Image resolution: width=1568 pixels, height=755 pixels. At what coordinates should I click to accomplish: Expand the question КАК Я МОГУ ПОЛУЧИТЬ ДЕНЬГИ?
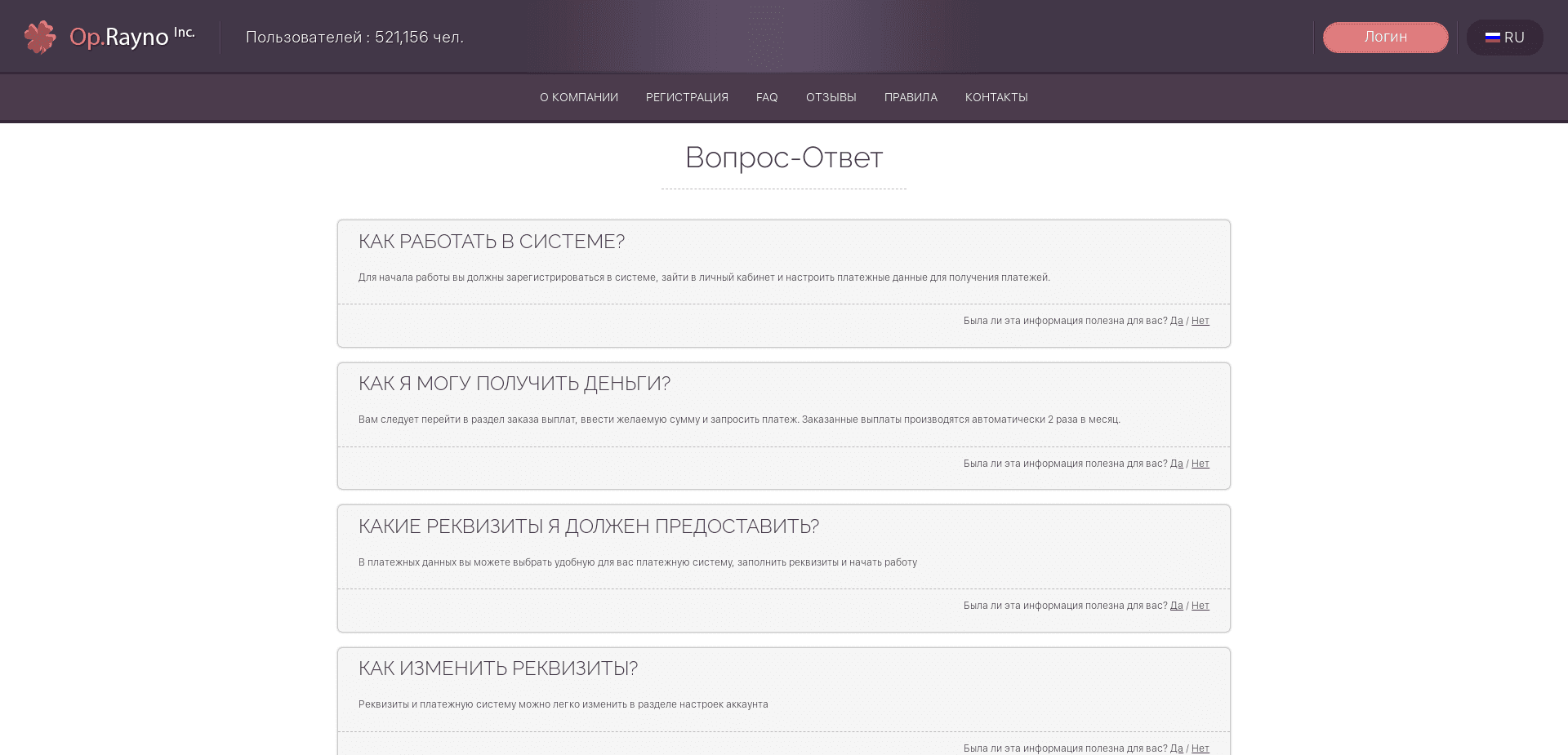pos(514,383)
